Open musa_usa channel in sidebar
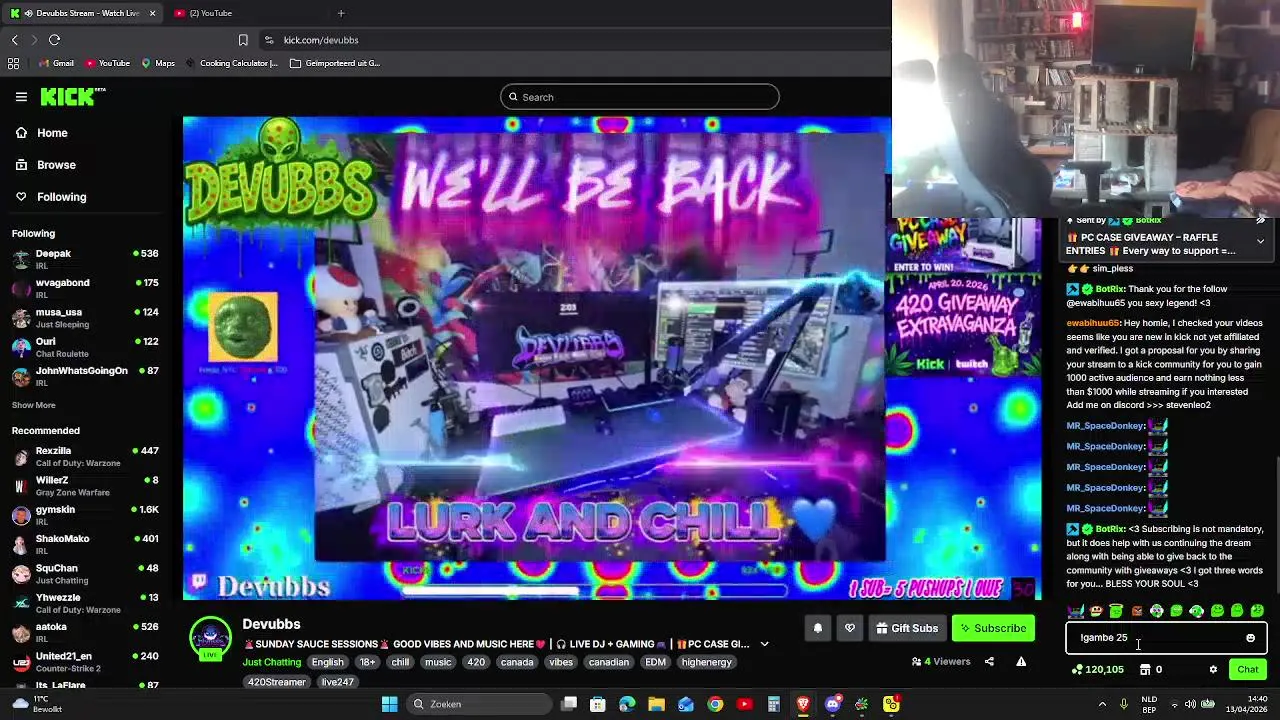This screenshot has height=720, width=1280. click(85, 318)
